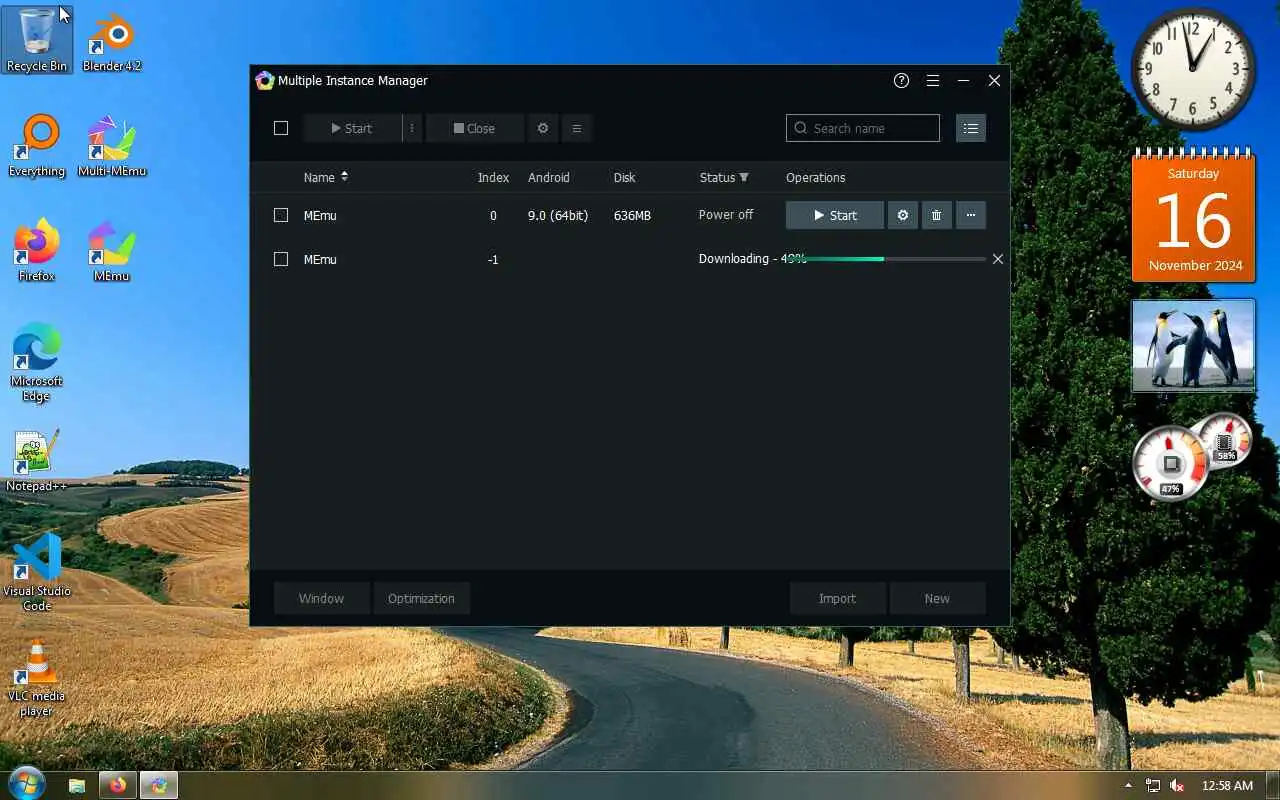Cancel the downloading MEmu instance
Image resolution: width=1280 pixels, height=800 pixels.
[x=997, y=259]
